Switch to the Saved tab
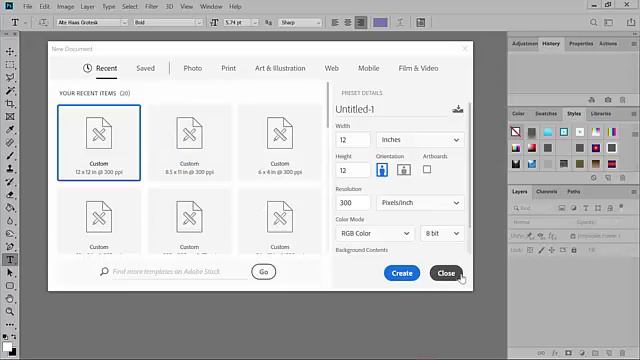640x360 pixels. click(145, 68)
